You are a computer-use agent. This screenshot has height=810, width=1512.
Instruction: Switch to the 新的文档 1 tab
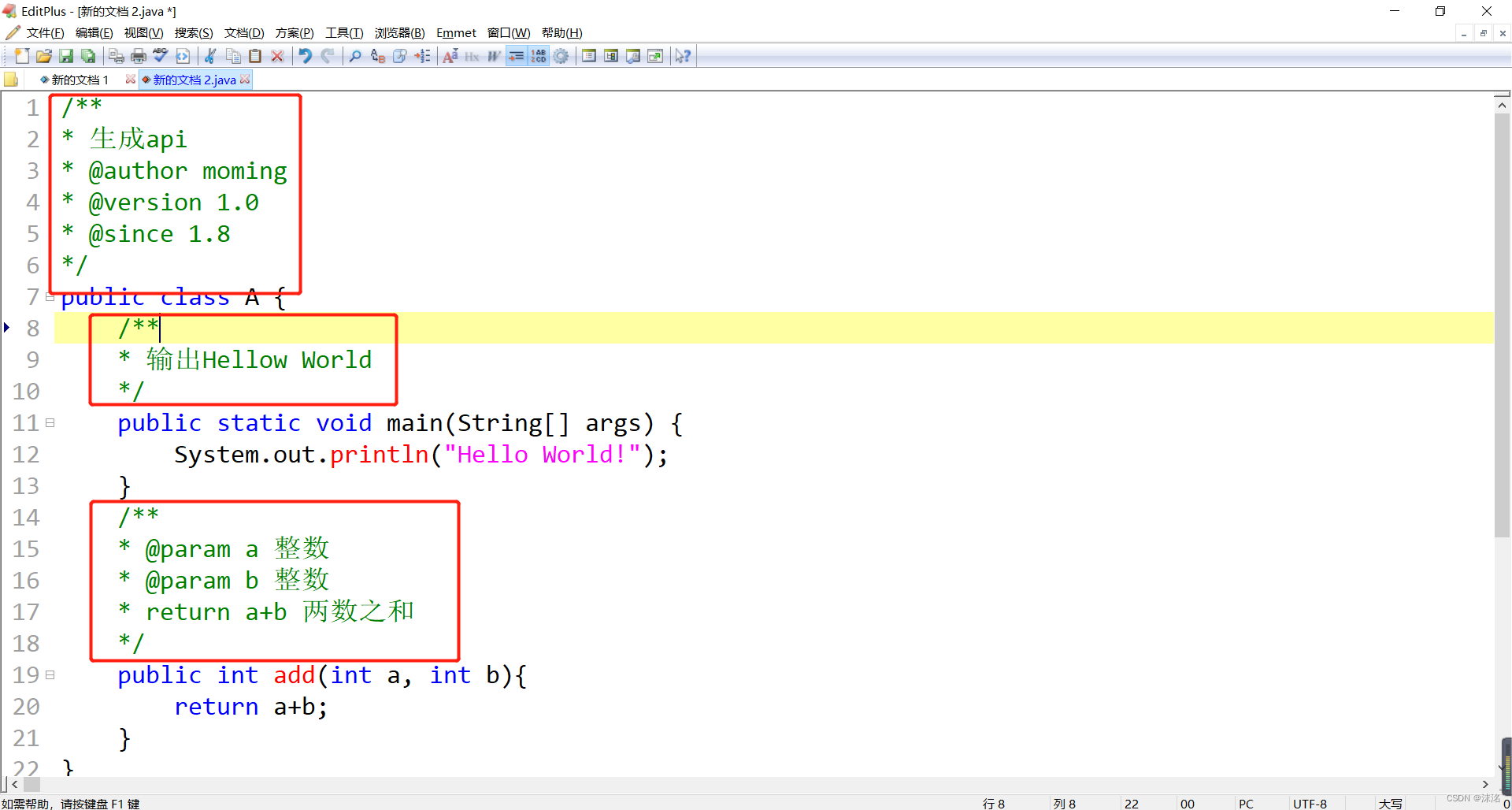coord(80,80)
